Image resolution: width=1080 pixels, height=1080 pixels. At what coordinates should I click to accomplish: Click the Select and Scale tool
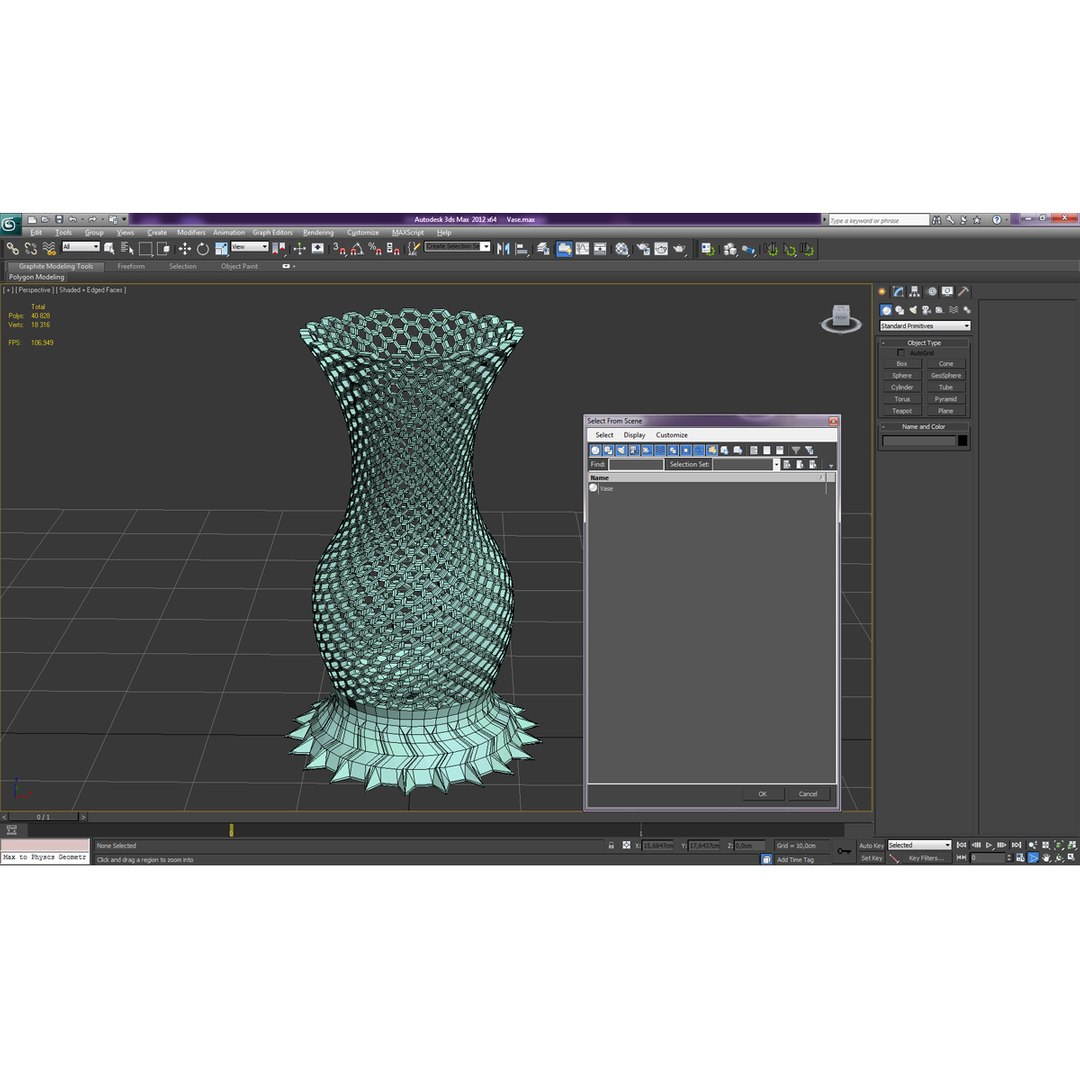click(x=221, y=249)
